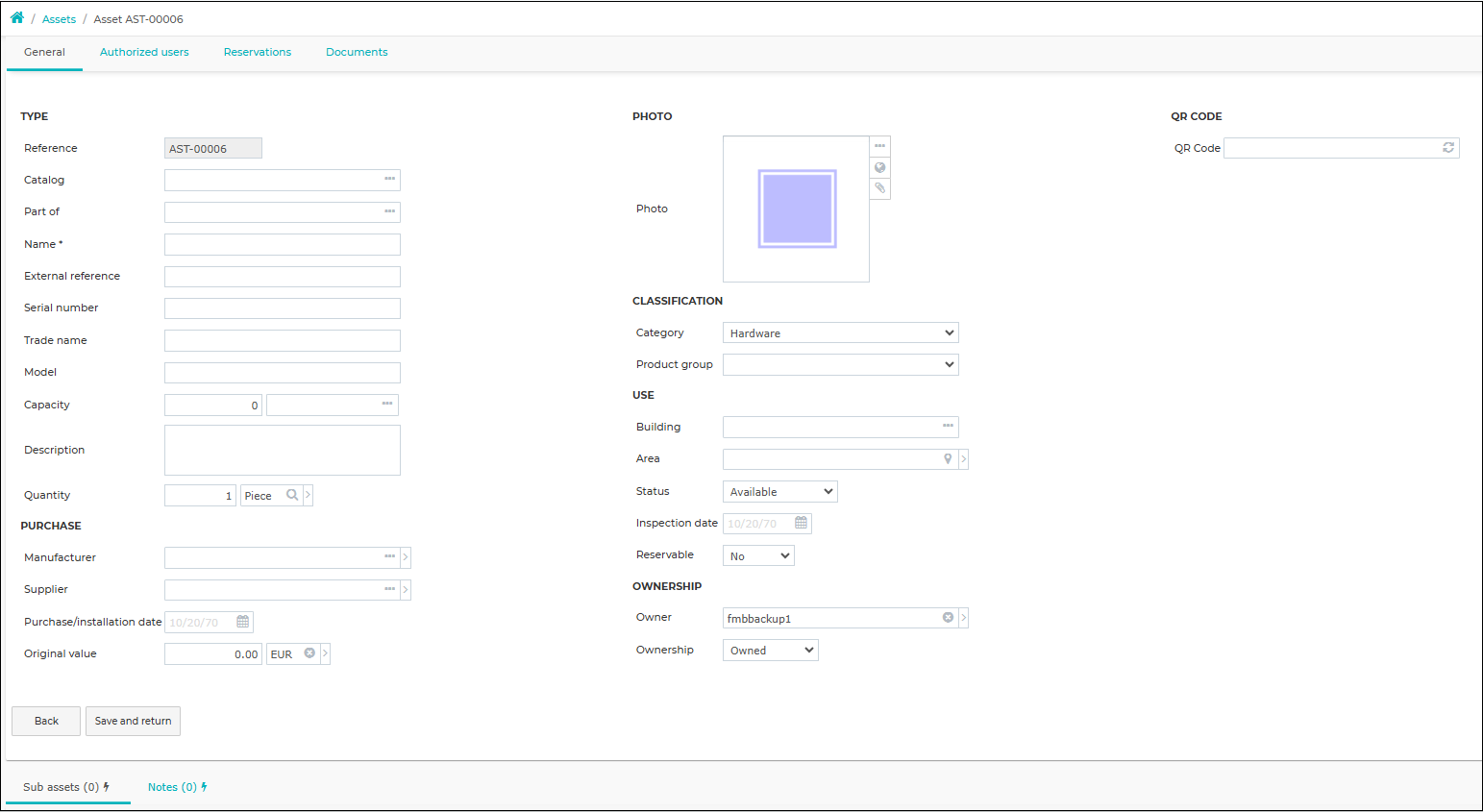1483x812 pixels.
Task: Switch to the Authorized users tab
Action: pos(144,52)
